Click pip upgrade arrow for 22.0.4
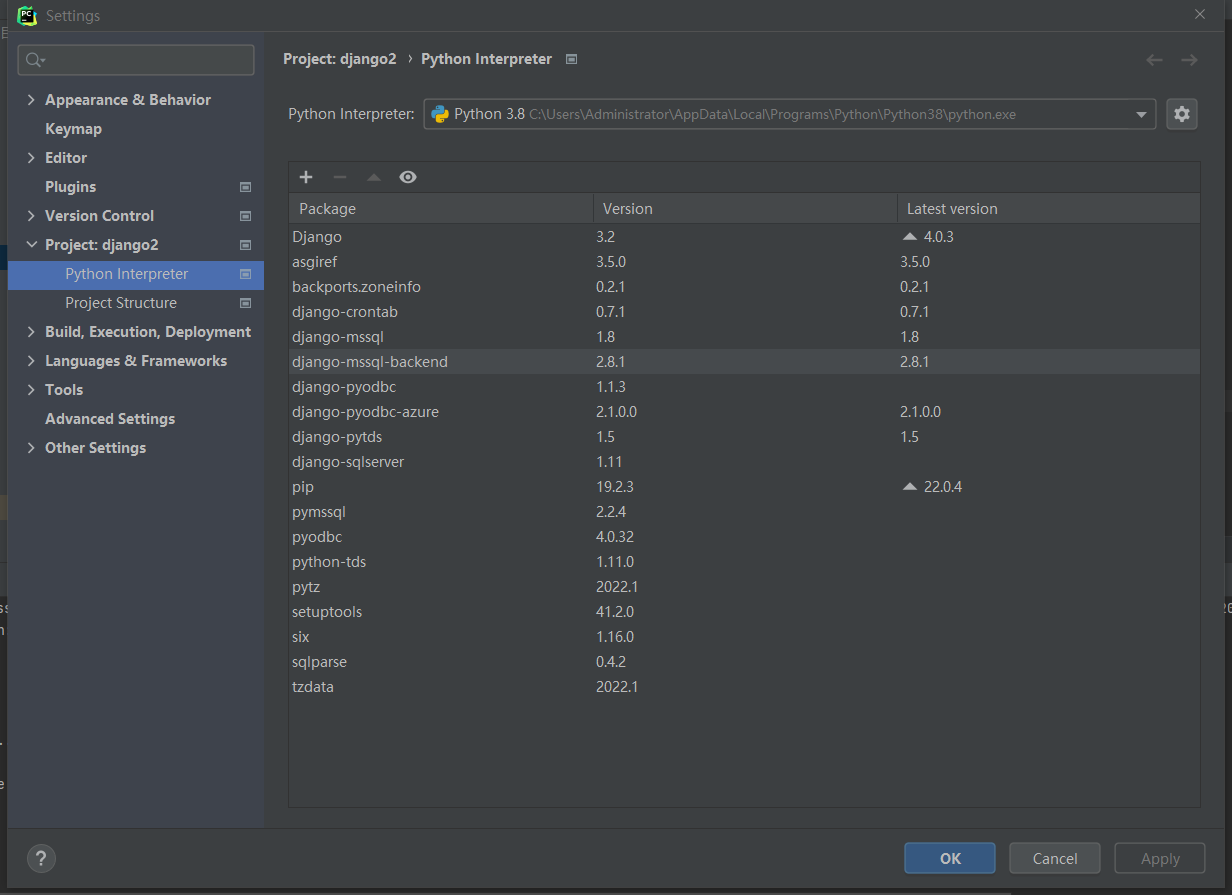The width and height of the screenshot is (1232, 895). tap(909, 487)
